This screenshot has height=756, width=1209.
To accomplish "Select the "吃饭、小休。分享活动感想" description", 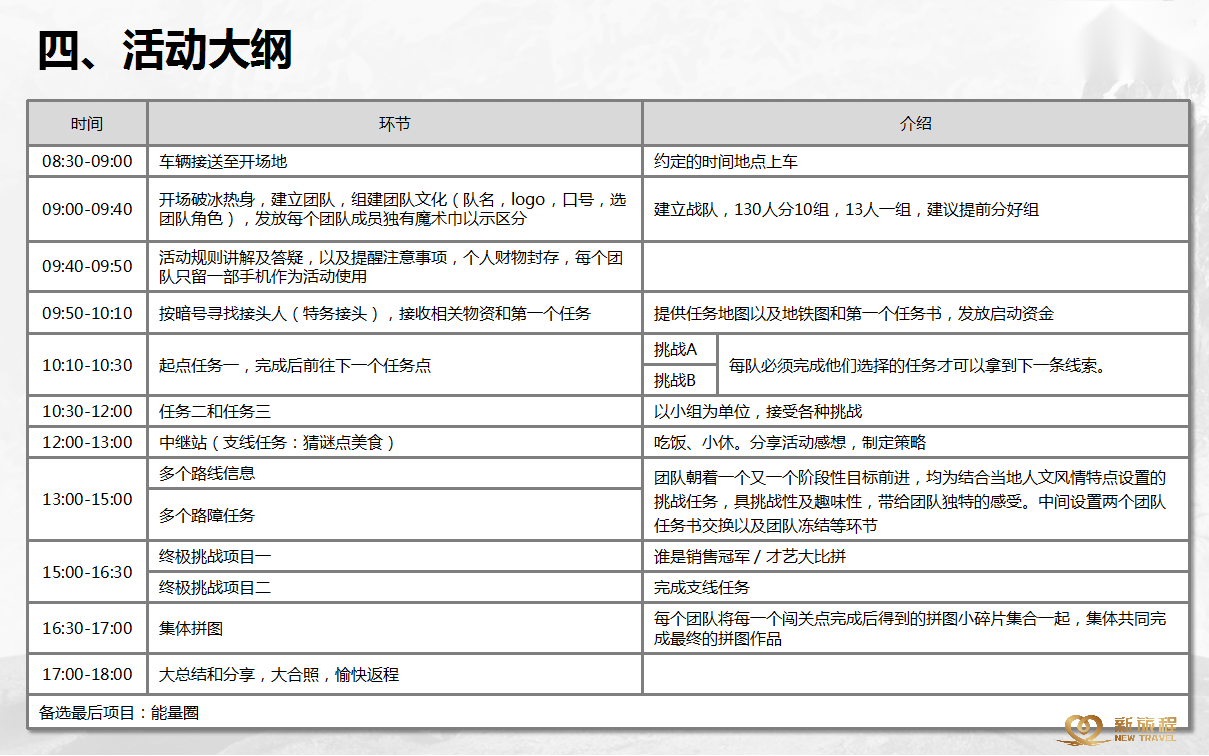I will coord(916,442).
